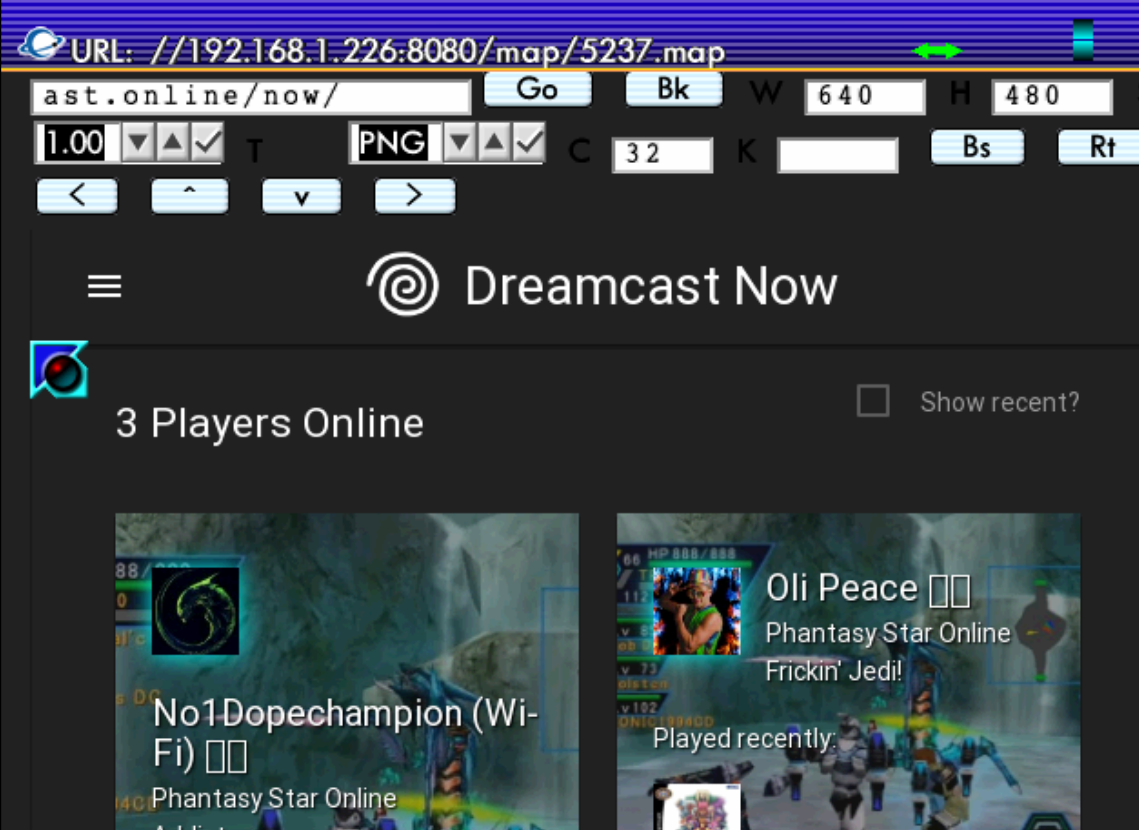The width and height of the screenshot is (1139, 830).
Task: Open the 1.00 zoom level selector
Action: pos(76,142)
